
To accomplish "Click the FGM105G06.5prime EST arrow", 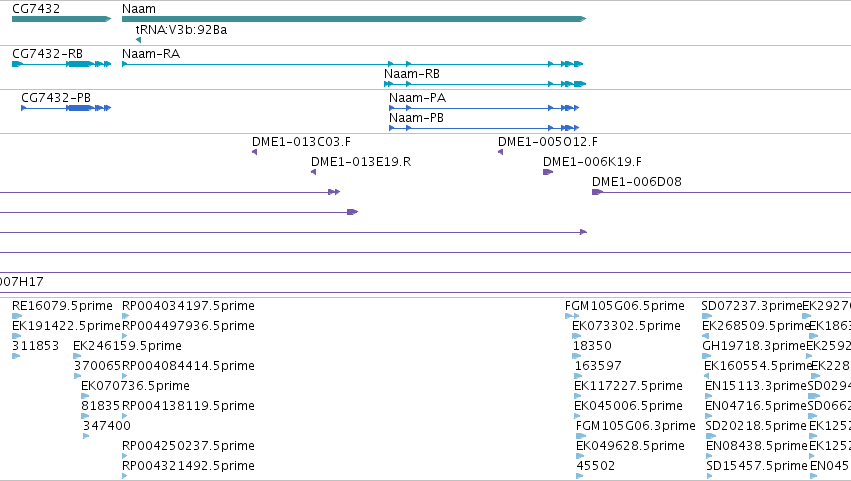I will 572,316.
